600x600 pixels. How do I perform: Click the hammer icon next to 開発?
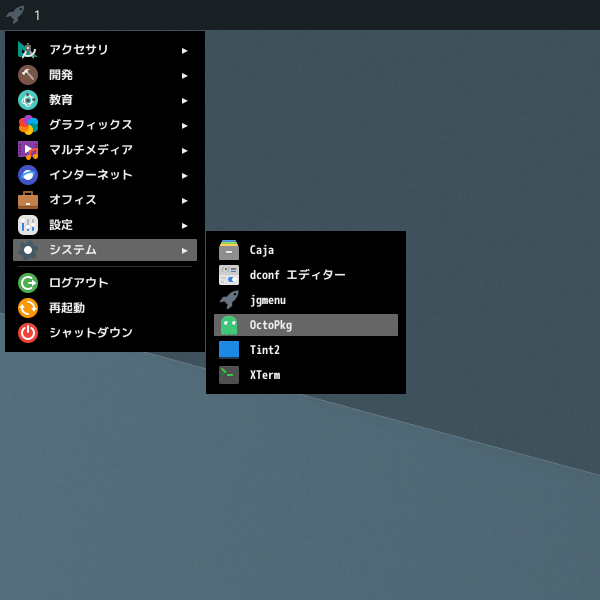click(x=28, y=75)
